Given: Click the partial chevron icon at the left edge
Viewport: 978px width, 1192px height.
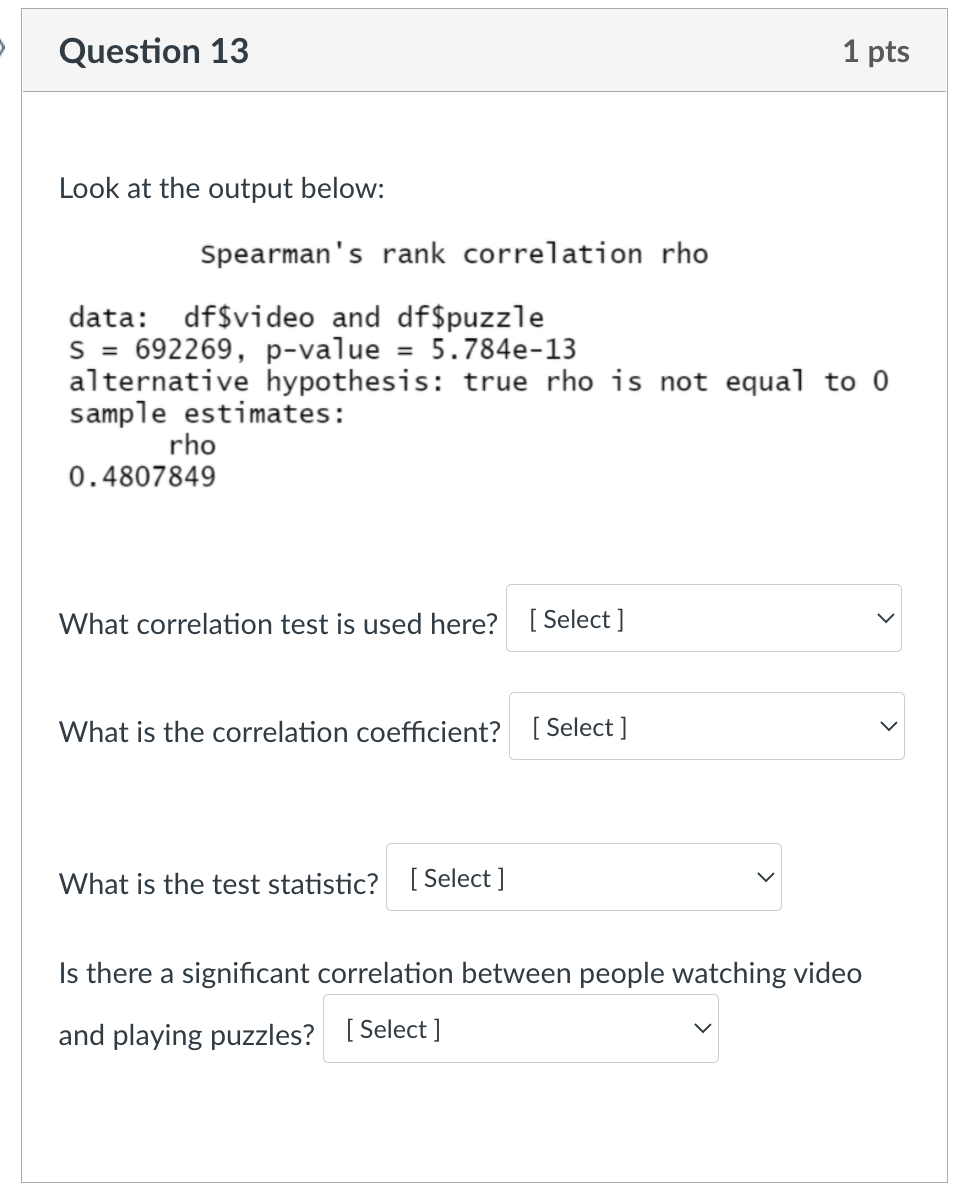Looking at the screenshot, I should pyautogui.click(x=4, y=46).
